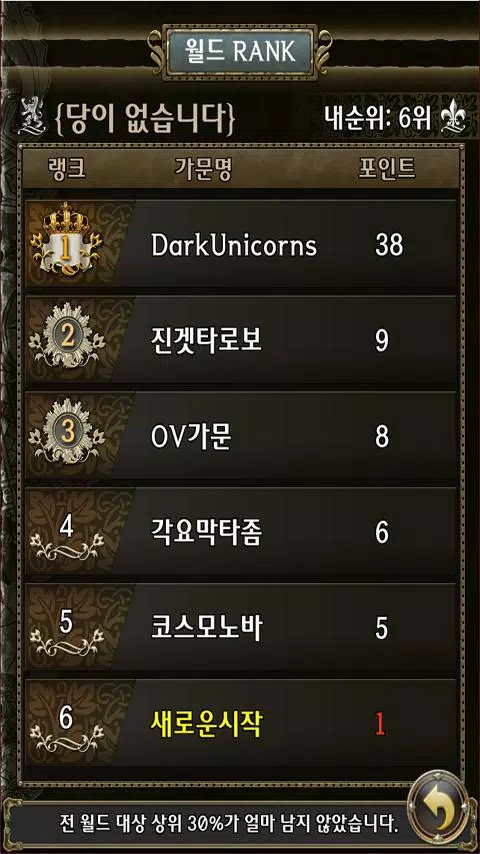Select the DarkUnicorns clan row
480x854 pixels.
click(x=241, y=244)
